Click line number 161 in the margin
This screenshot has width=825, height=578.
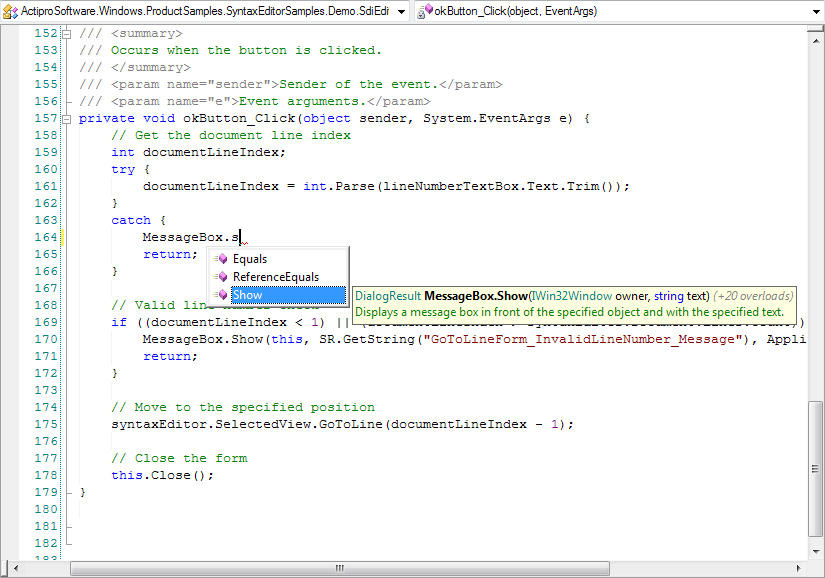(x=45, y=186)
